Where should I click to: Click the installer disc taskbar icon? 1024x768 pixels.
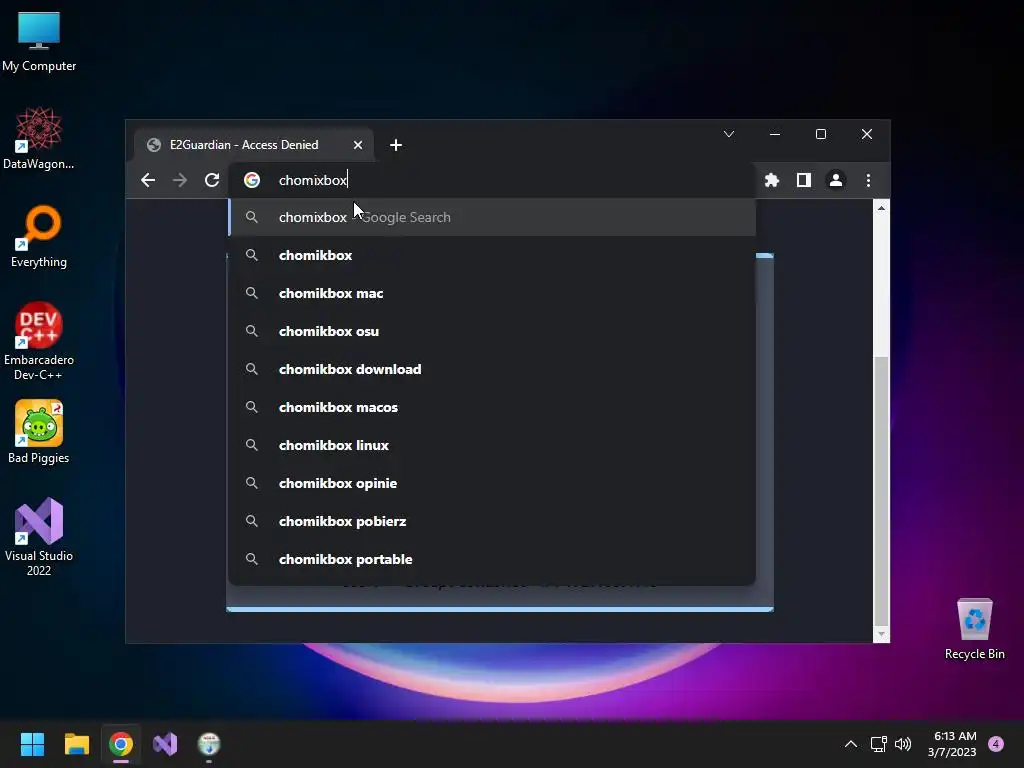click(x=209, y=744)
